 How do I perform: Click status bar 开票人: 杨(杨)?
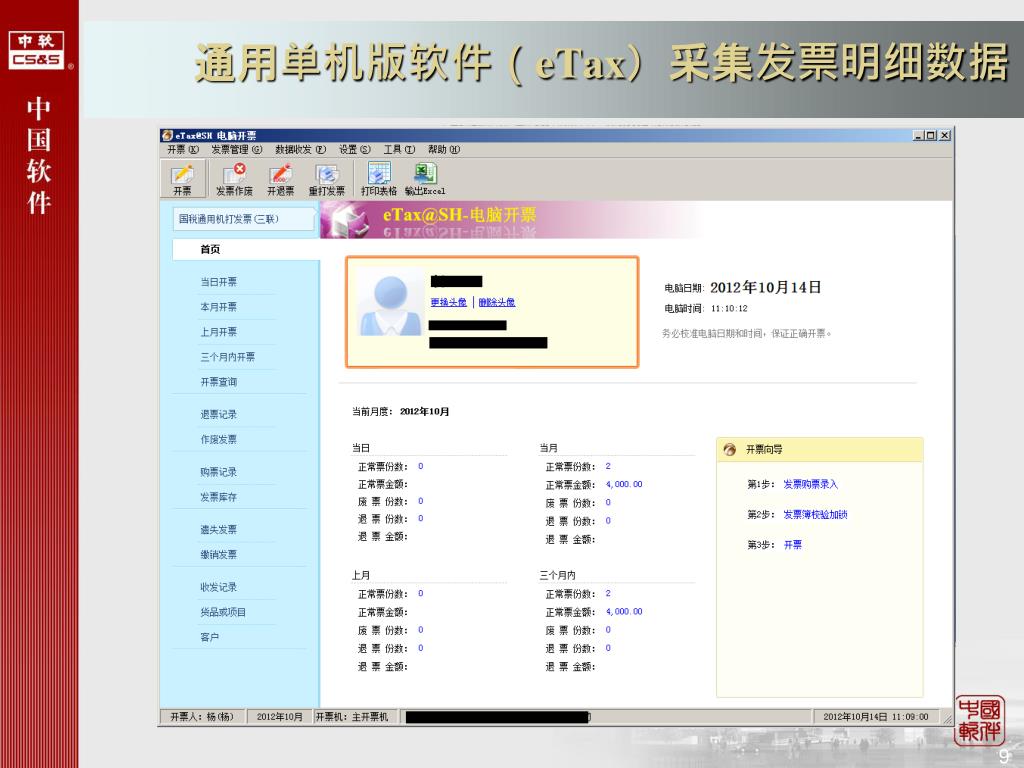coord(202,716)
